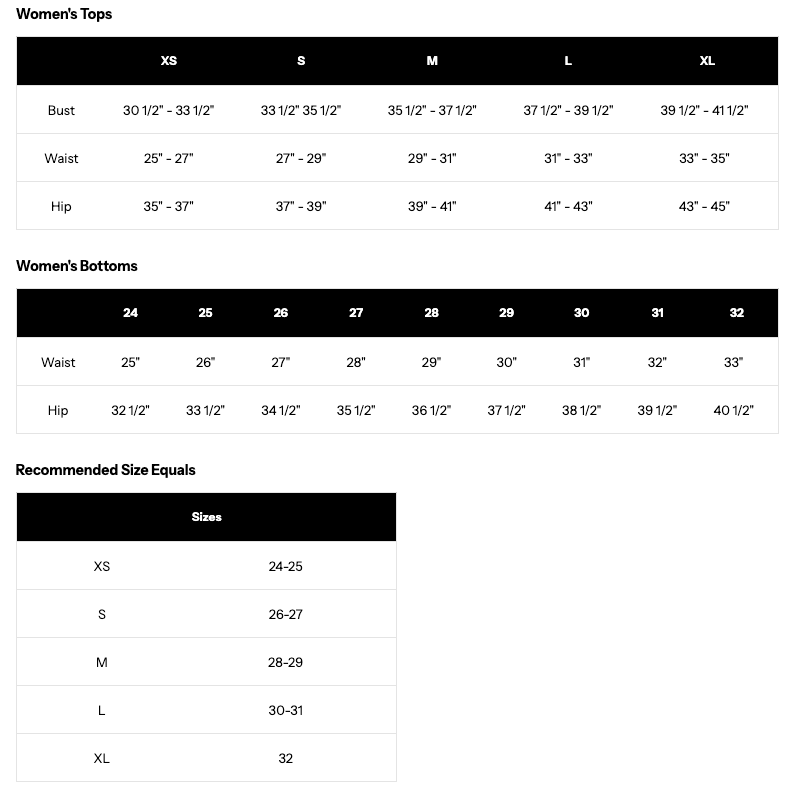The height and width of the screenshot is (806, 785).
Task: Click the 30" waist value under size 29
Action: point(506,362)
